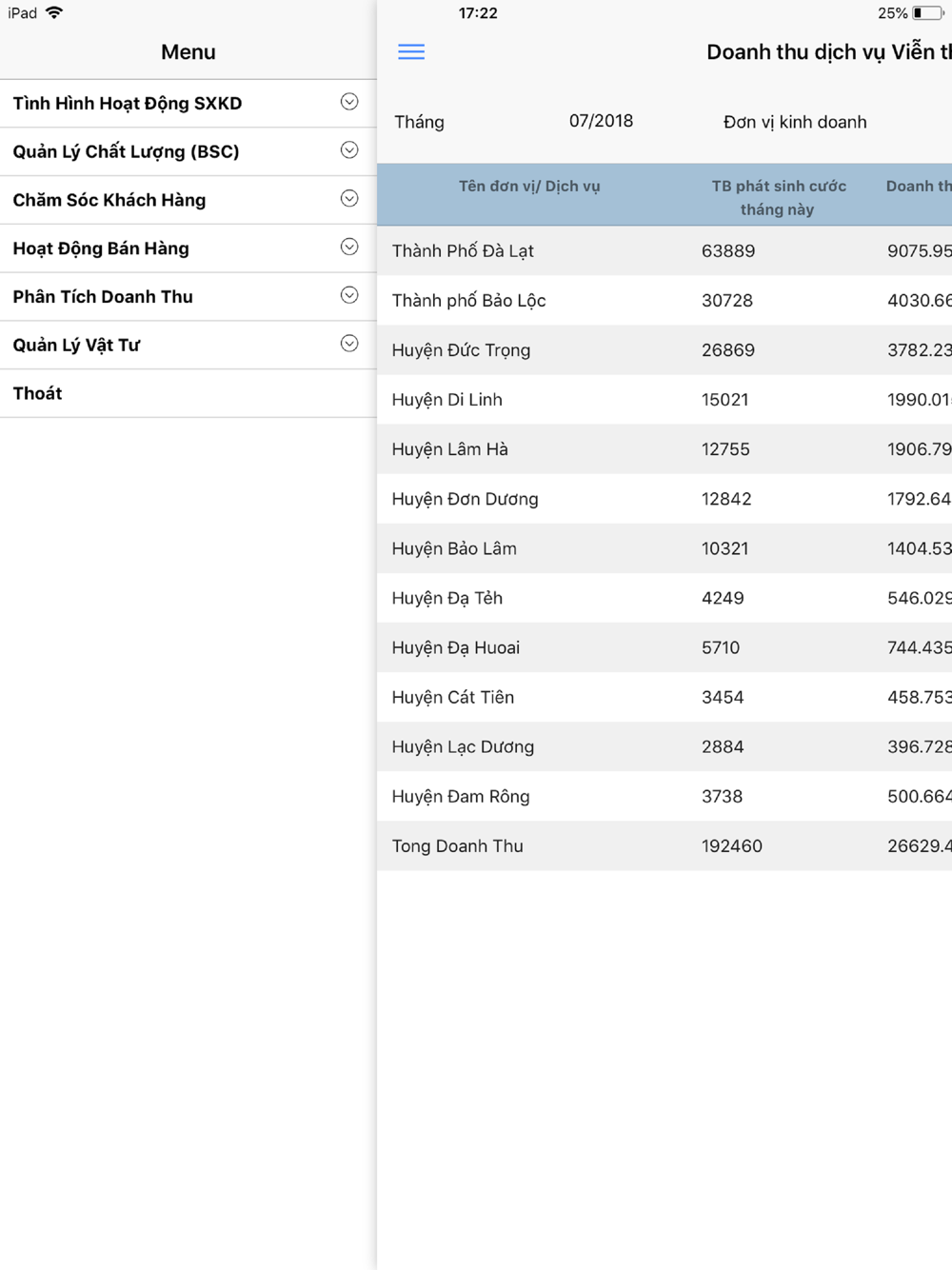Click chevron icon beside Hoạt Động Bán Hàng
This screenshot has height=1270, width=952.
click(349, 248)
